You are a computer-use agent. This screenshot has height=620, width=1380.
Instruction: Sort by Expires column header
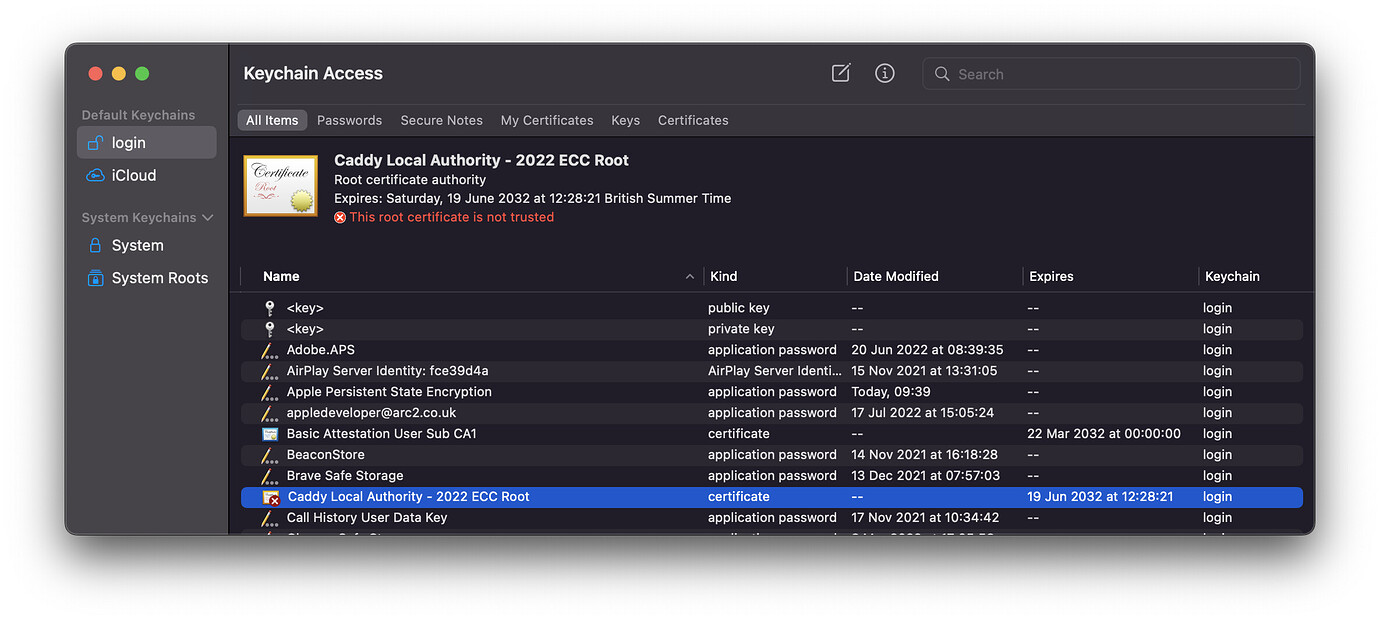1050,276
